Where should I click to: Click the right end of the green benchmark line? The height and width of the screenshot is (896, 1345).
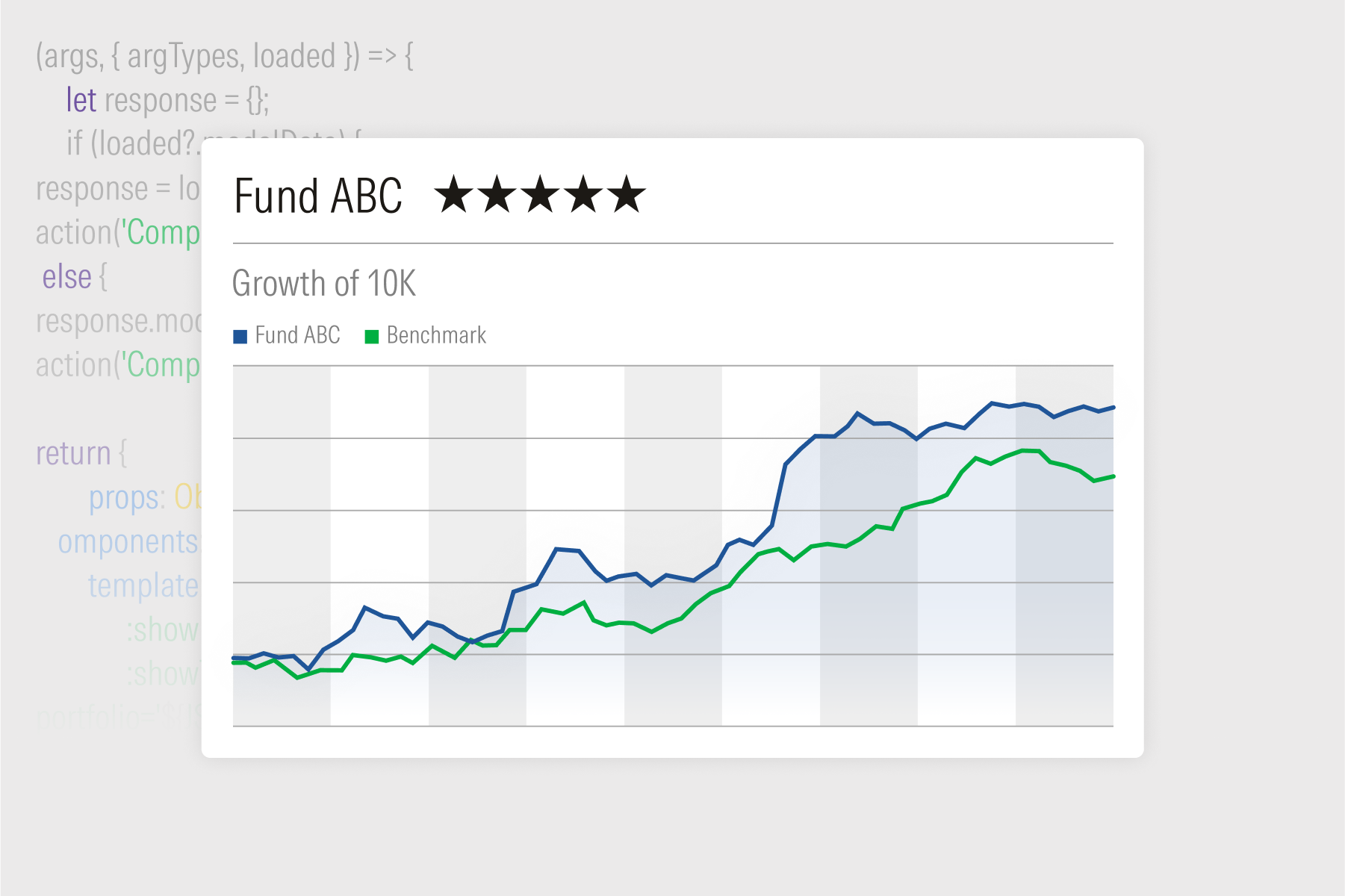(x=1112, y=476)
